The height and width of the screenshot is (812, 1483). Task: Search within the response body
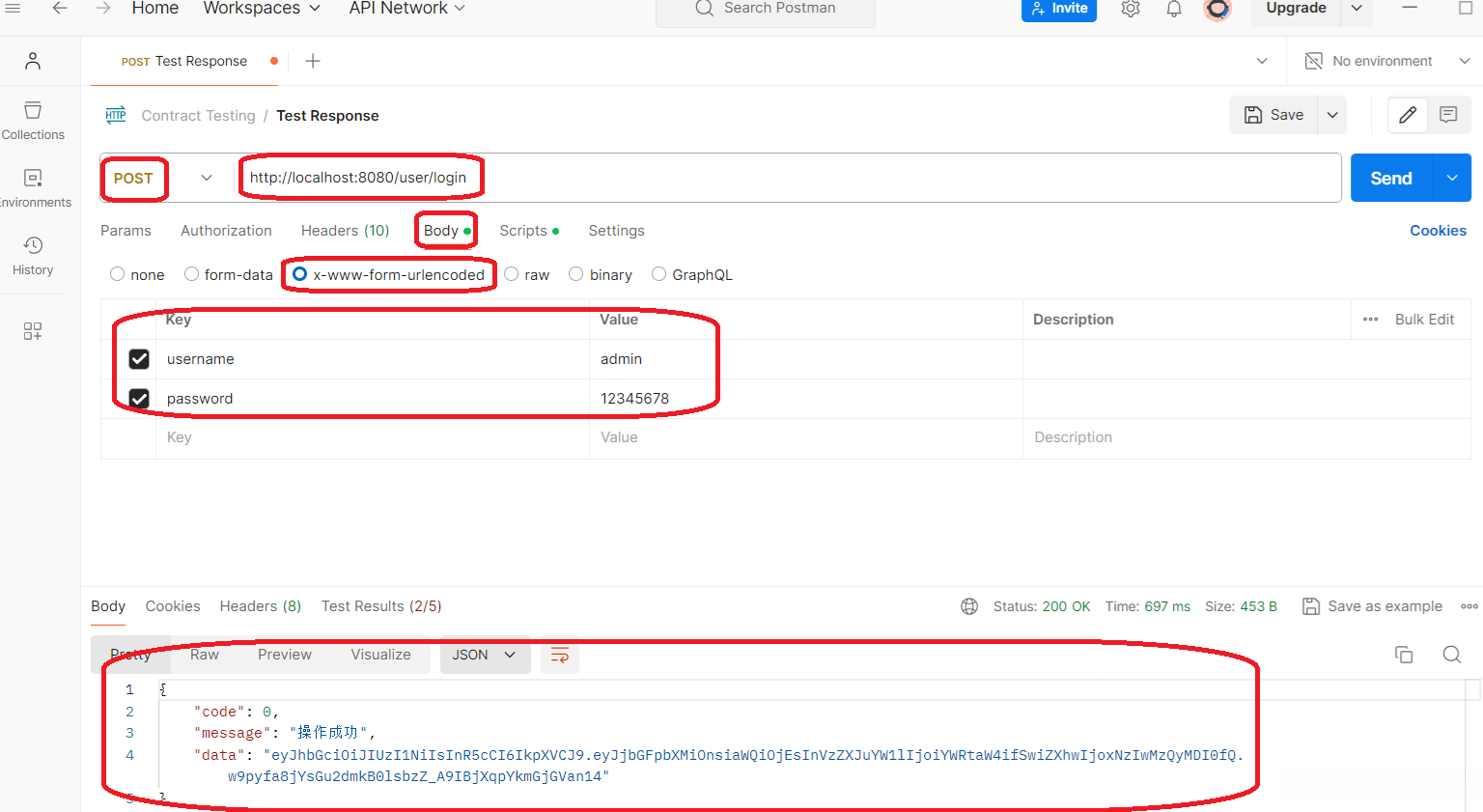pyautogui.click(x=1451, y=655)
